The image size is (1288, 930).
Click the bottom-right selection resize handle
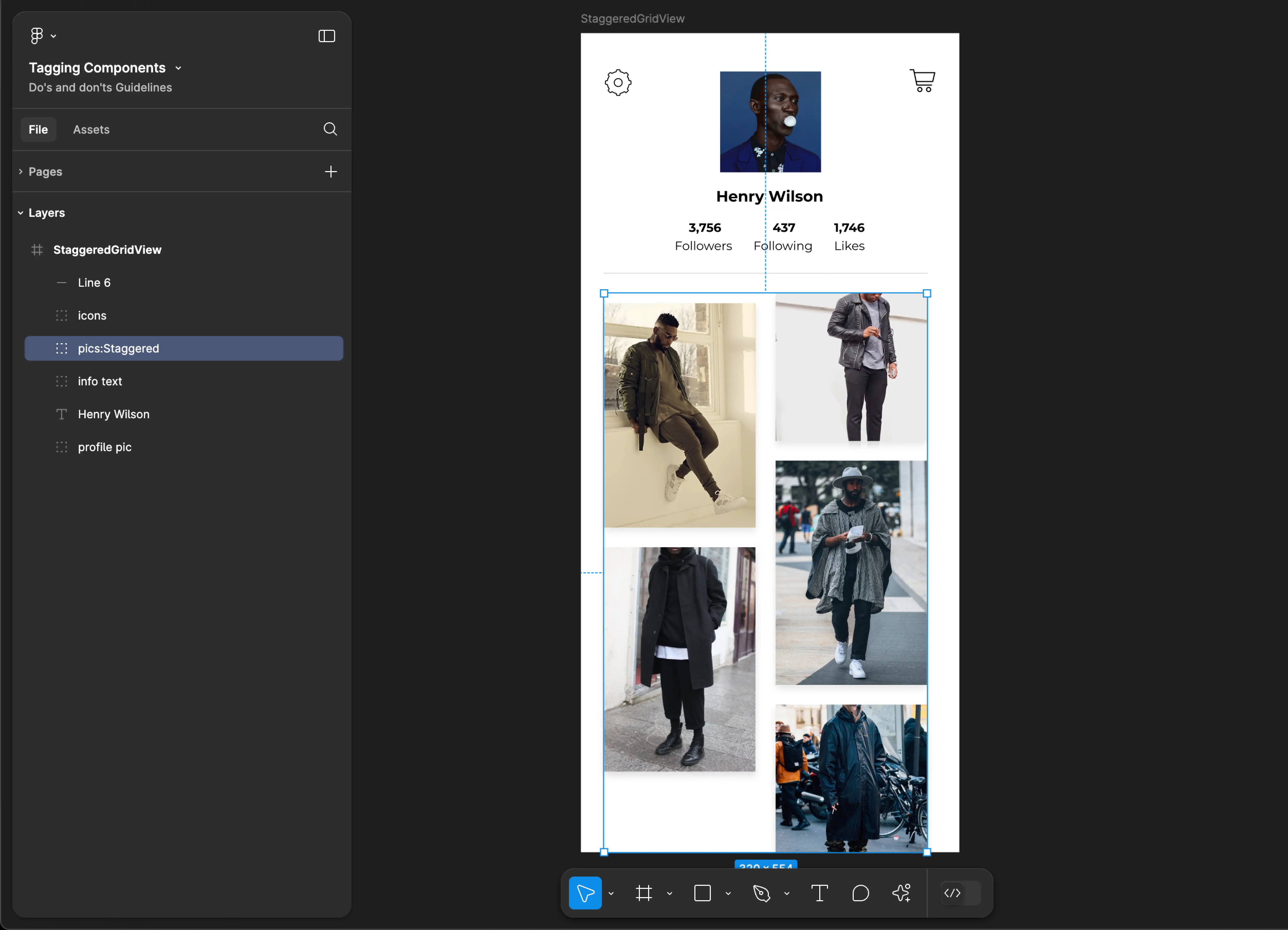(927, 852)
